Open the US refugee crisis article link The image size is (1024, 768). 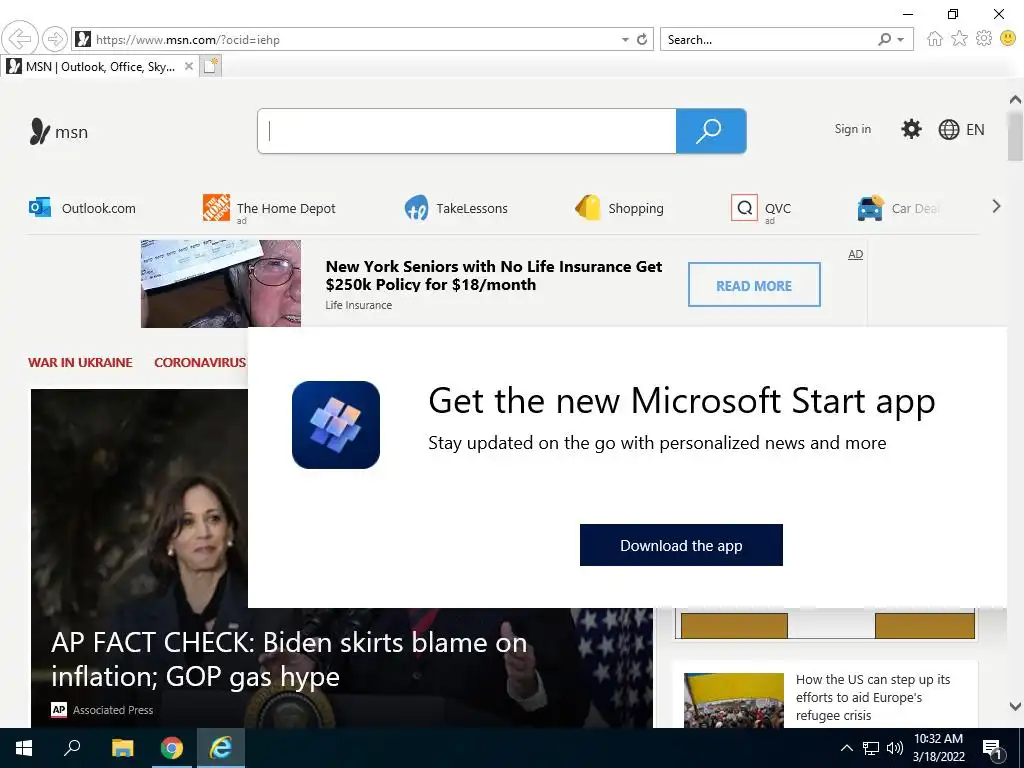pos(872,697)
